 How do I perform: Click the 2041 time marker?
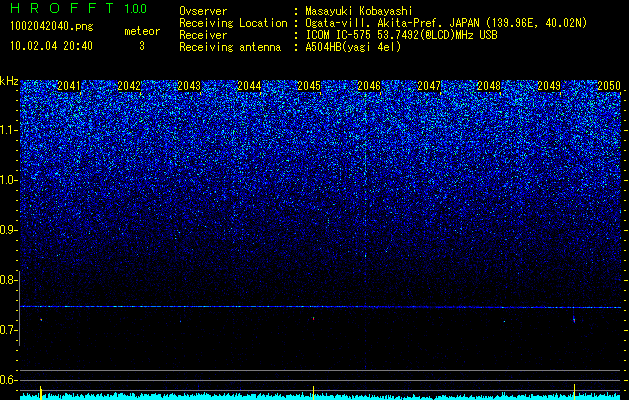click(x=69, y=86)
